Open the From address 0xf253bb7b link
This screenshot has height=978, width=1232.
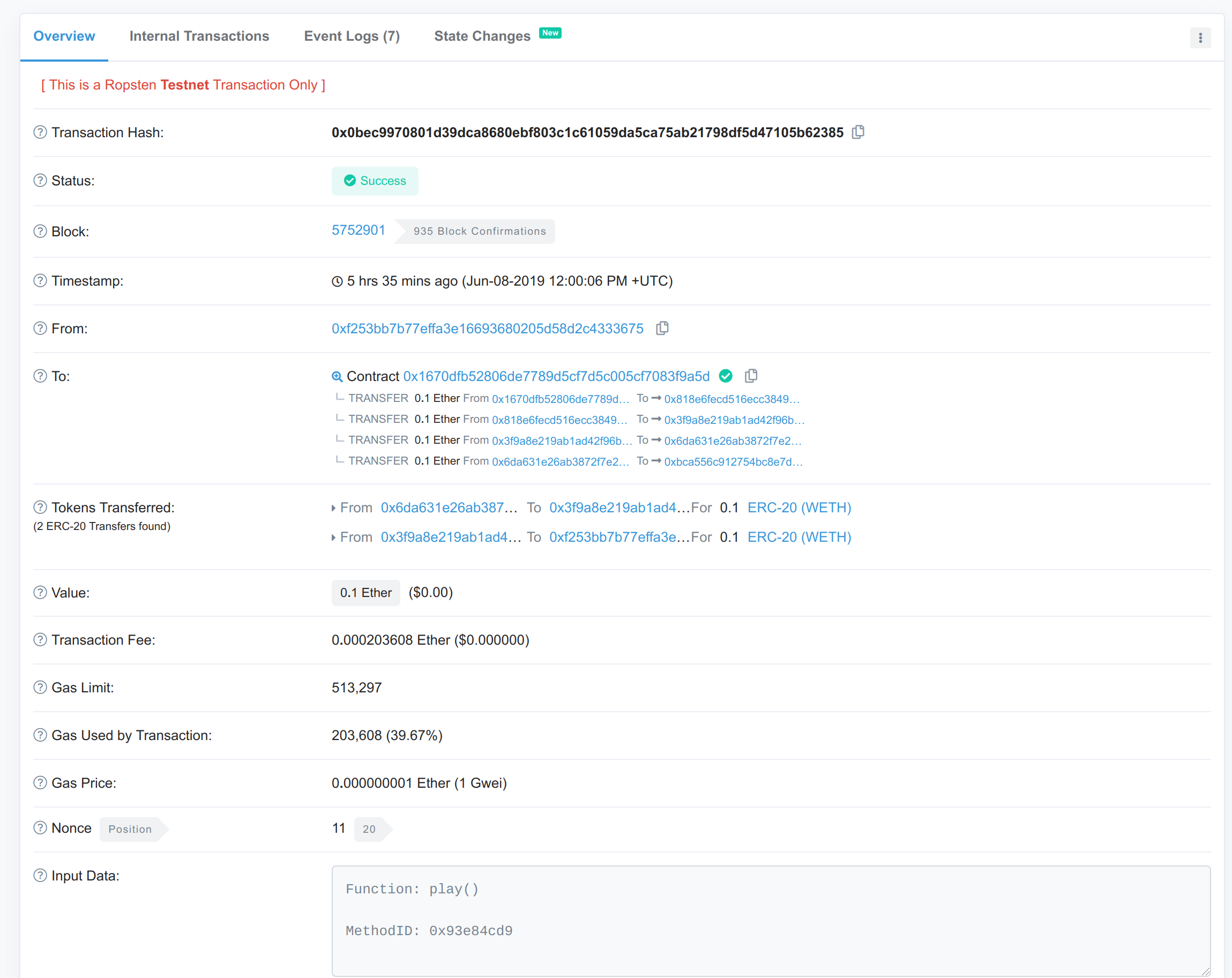[487, 329]
